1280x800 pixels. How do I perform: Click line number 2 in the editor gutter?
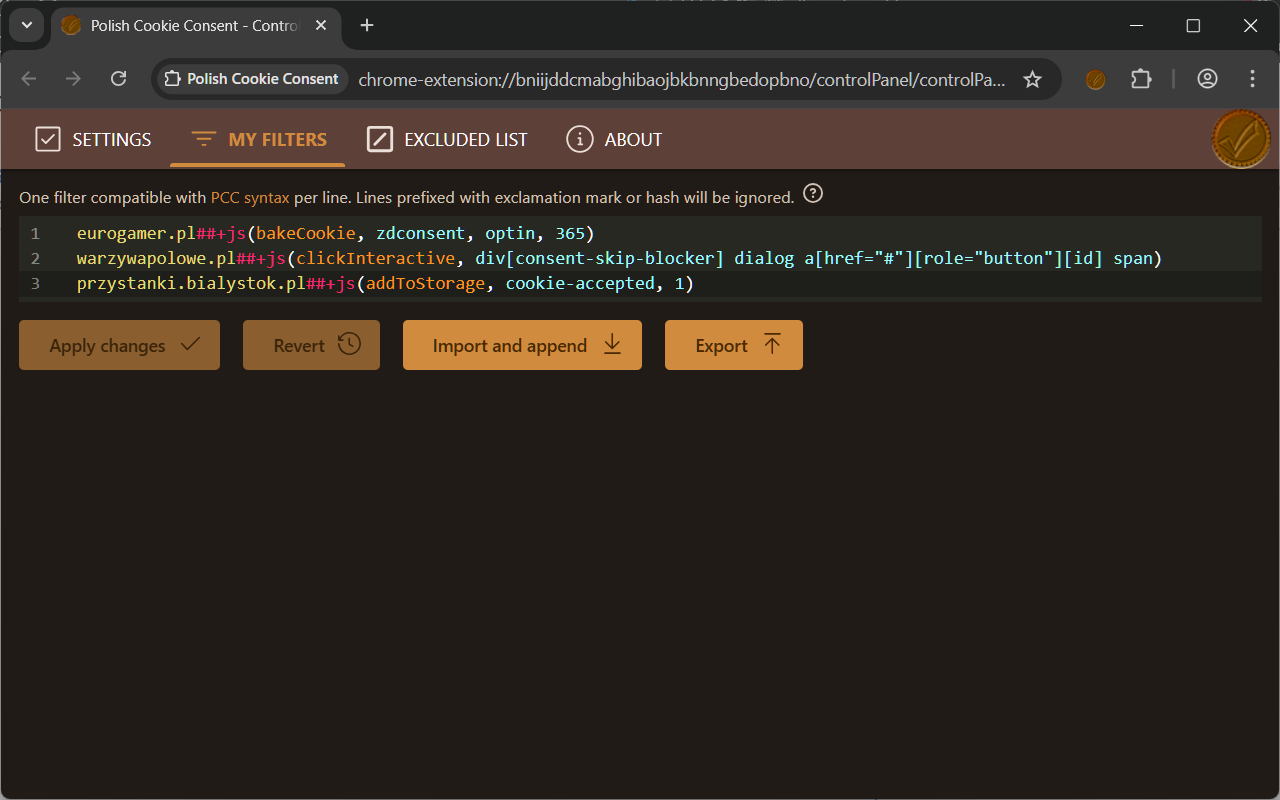point(35,258)
